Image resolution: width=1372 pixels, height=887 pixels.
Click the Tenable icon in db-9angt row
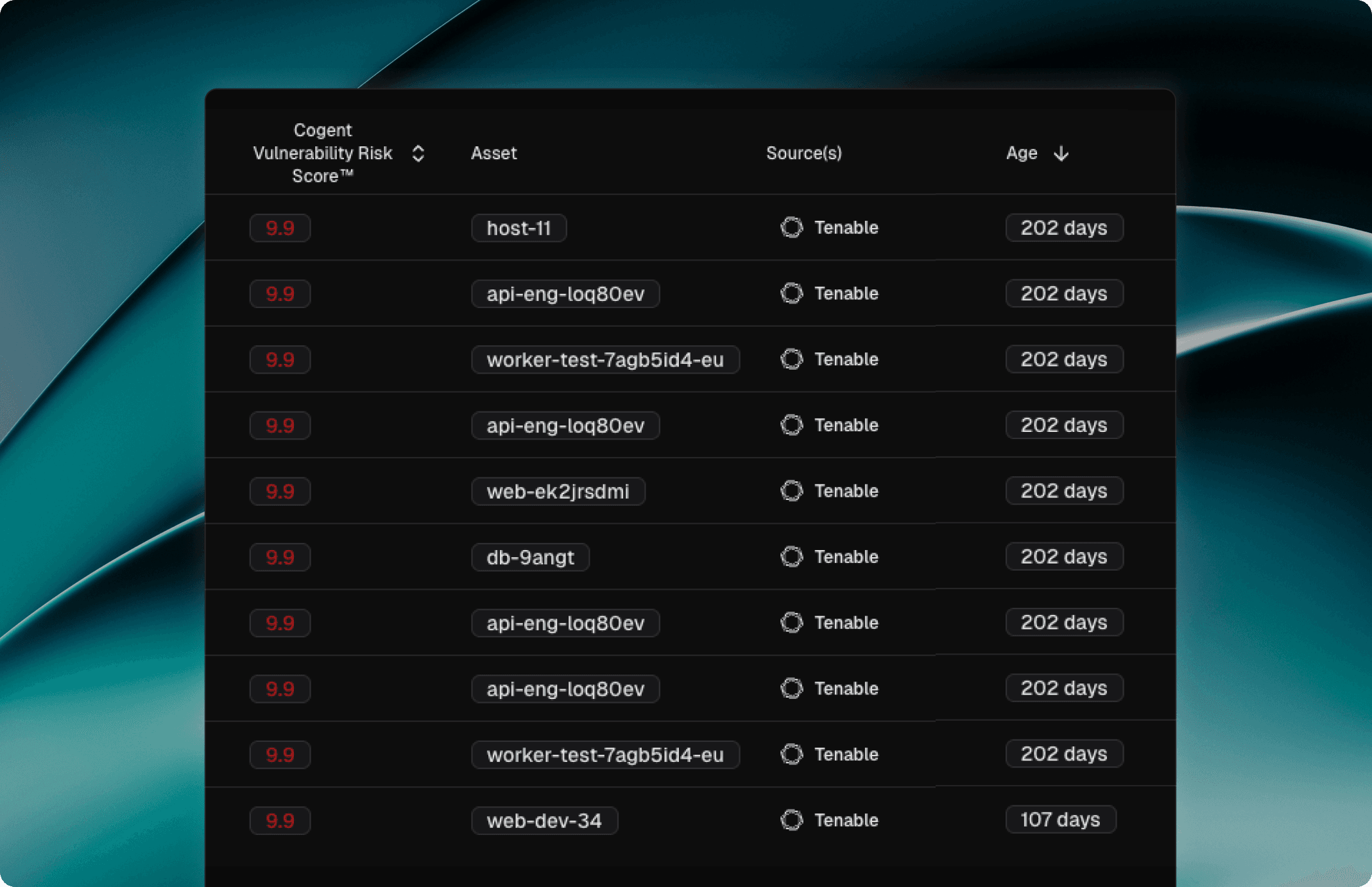(791, 556)
